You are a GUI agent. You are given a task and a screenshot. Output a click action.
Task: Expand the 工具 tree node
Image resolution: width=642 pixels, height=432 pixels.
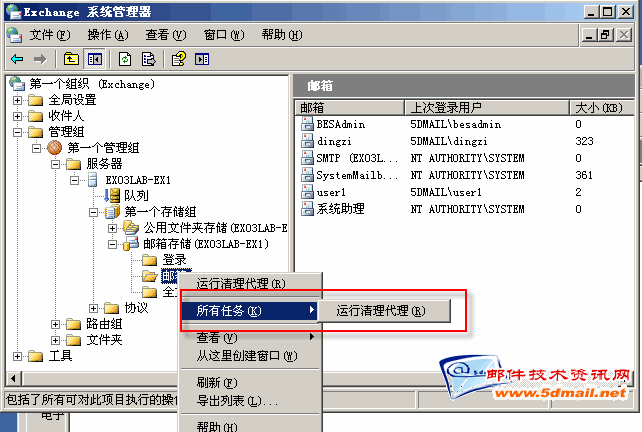pos(17,356)
